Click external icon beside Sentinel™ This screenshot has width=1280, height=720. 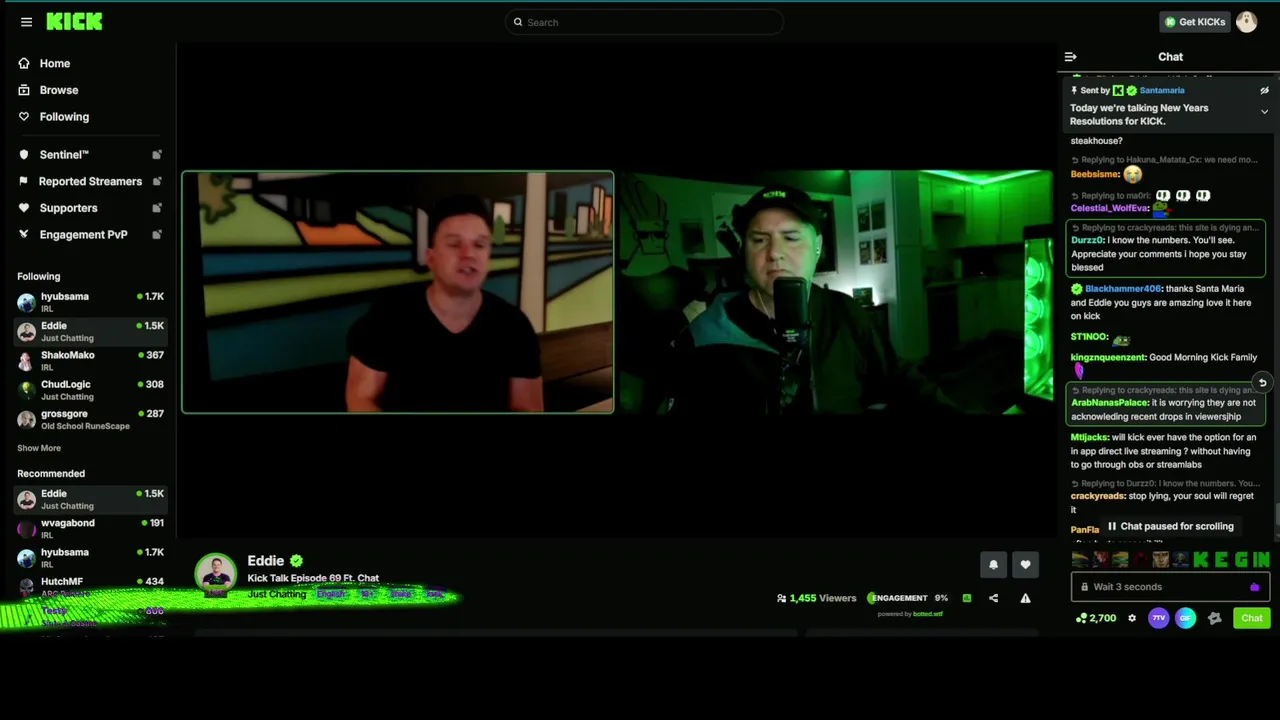157,155
